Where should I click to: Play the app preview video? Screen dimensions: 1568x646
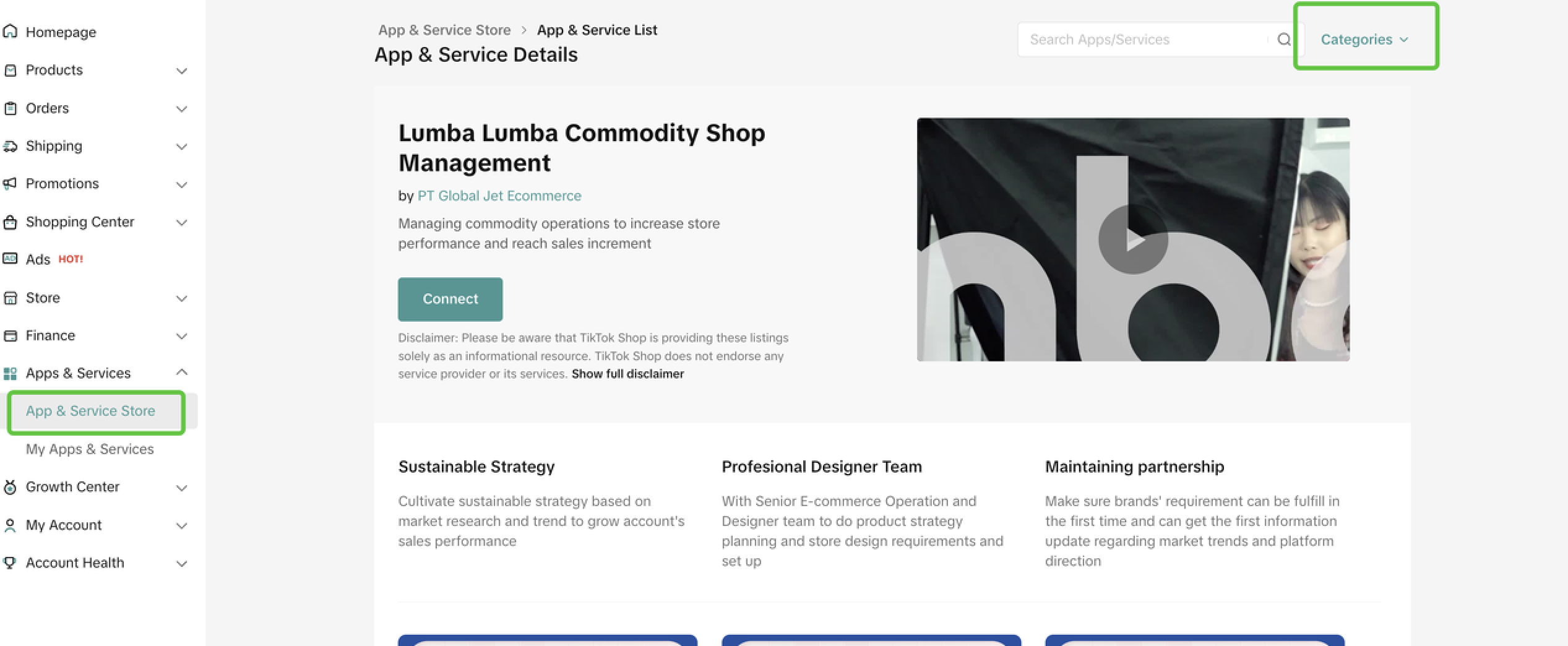tap(1133, 239)
